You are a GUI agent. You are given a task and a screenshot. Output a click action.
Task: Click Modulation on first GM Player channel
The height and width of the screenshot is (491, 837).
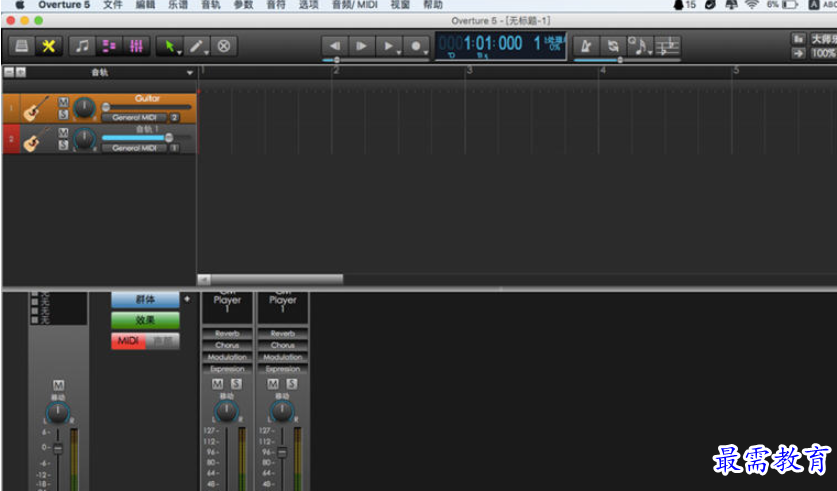(x=227, y=357)
